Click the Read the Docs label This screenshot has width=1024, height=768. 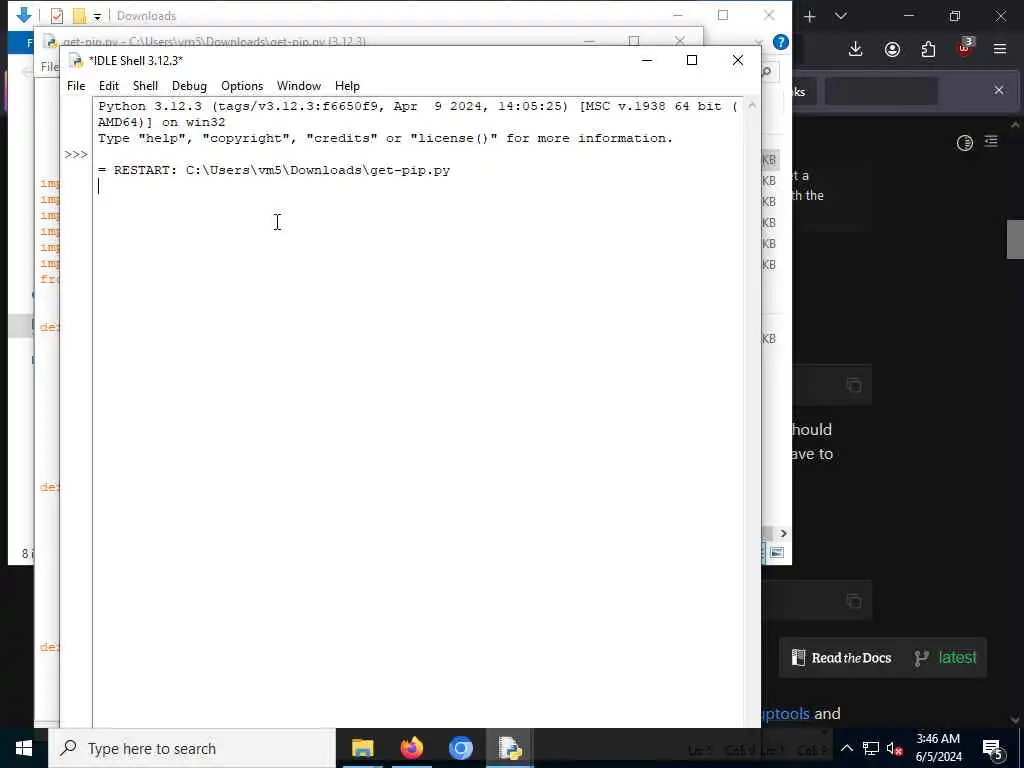pos(851,658)
